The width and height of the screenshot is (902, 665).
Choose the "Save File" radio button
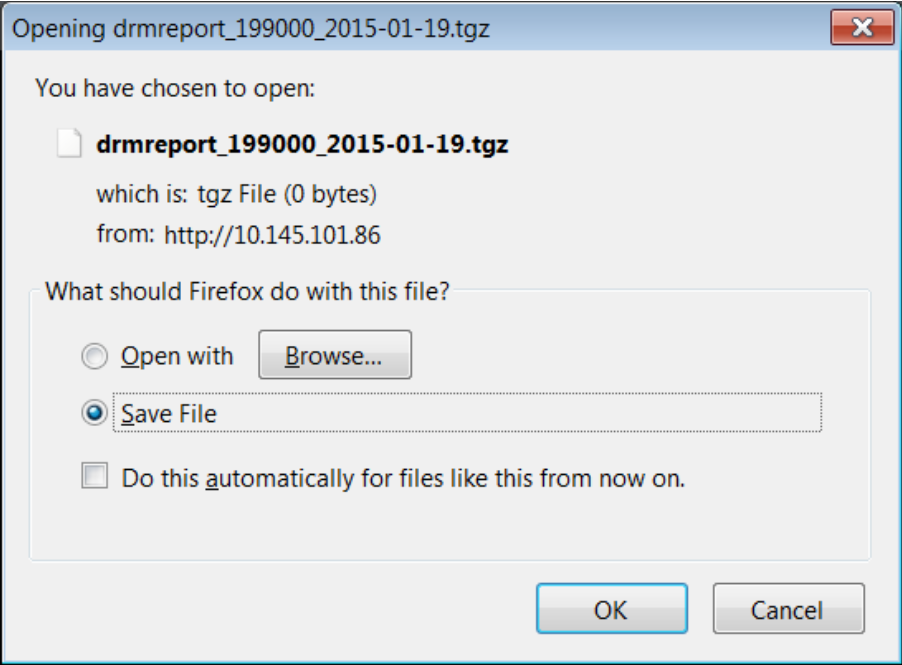click(x=94, y=412)
